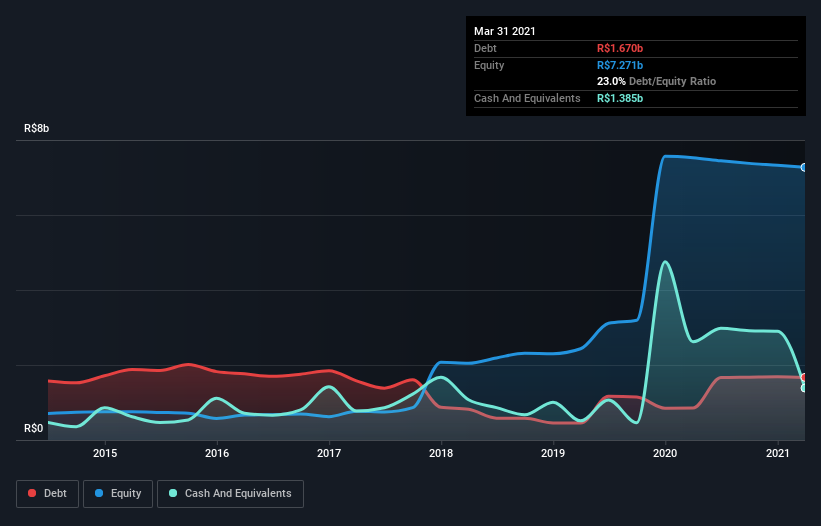Click the 2021 x-axis label

click(x=778, y=453)
